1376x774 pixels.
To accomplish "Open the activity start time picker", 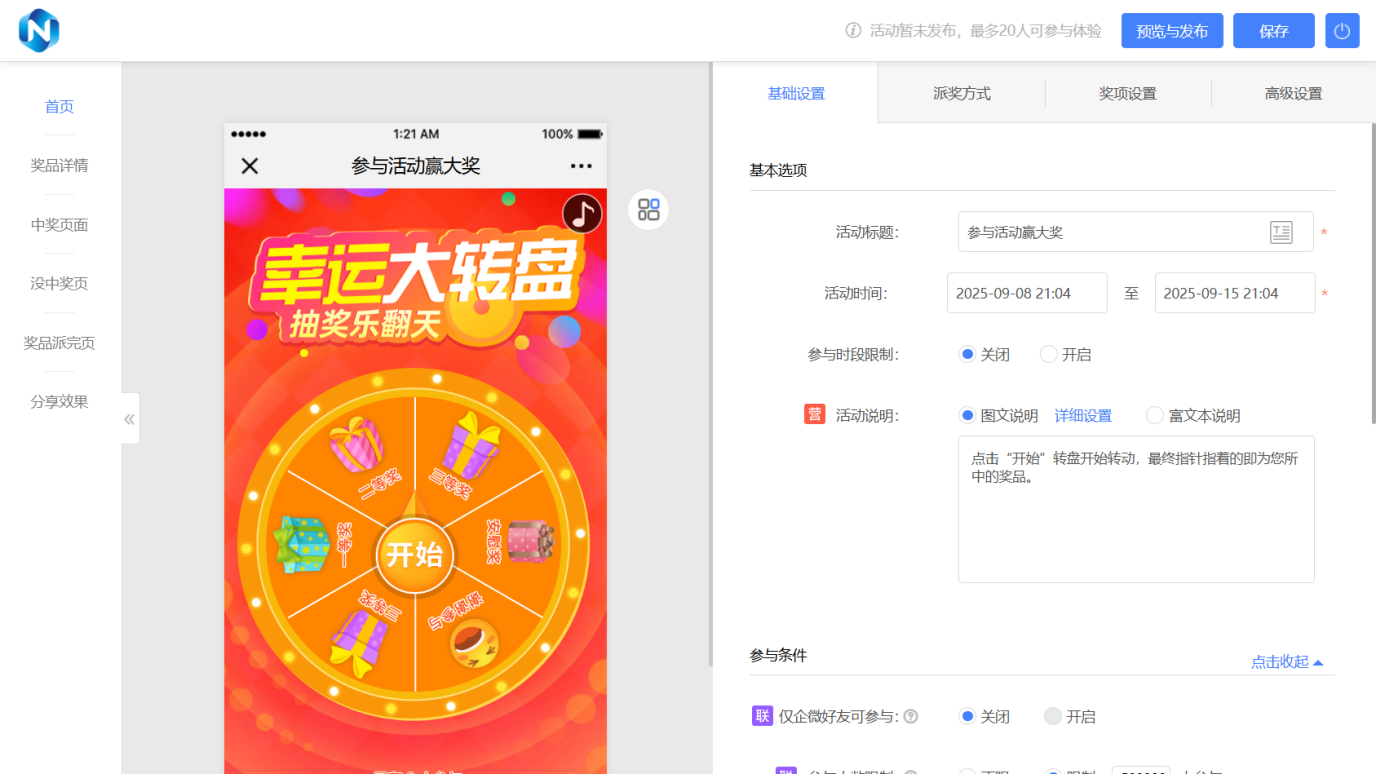I will coord(1026,292).
